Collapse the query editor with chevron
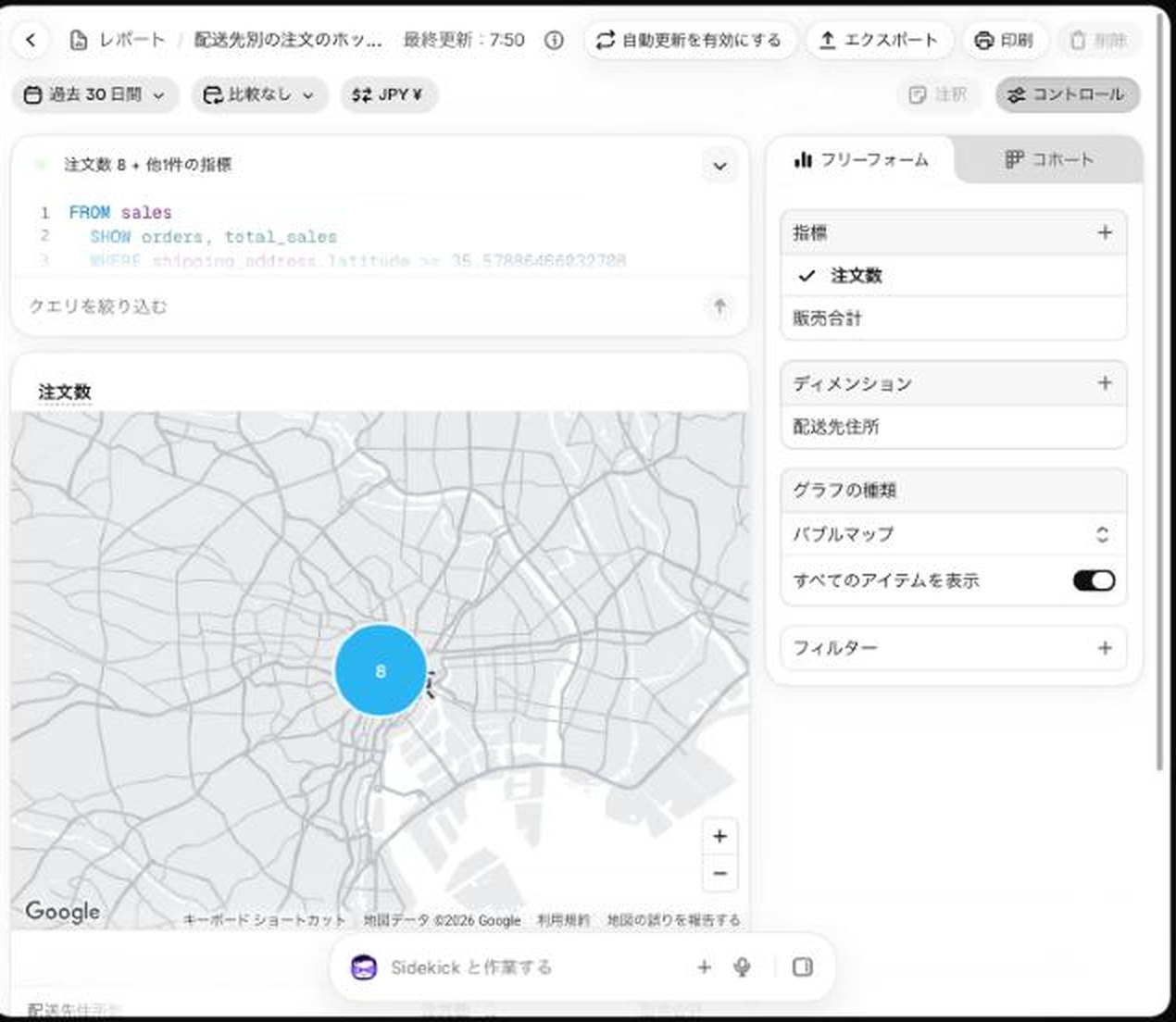 coord(719,167)
